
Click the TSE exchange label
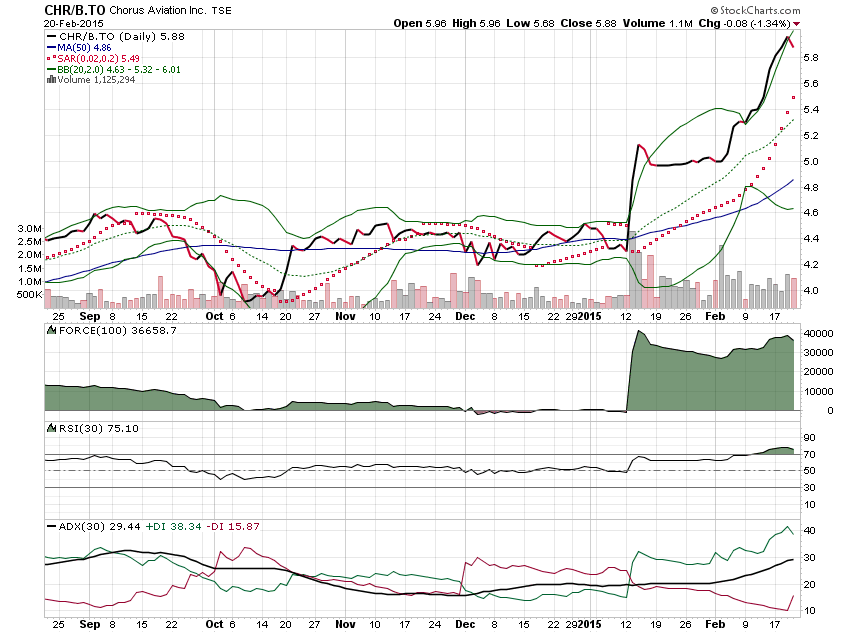(x=221, y=11)
